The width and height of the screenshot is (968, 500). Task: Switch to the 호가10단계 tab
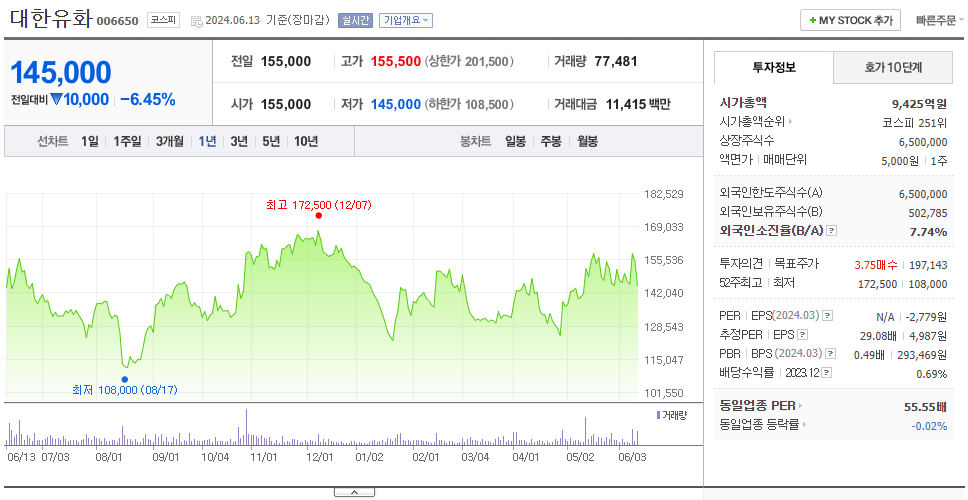[x=893, y=68]
